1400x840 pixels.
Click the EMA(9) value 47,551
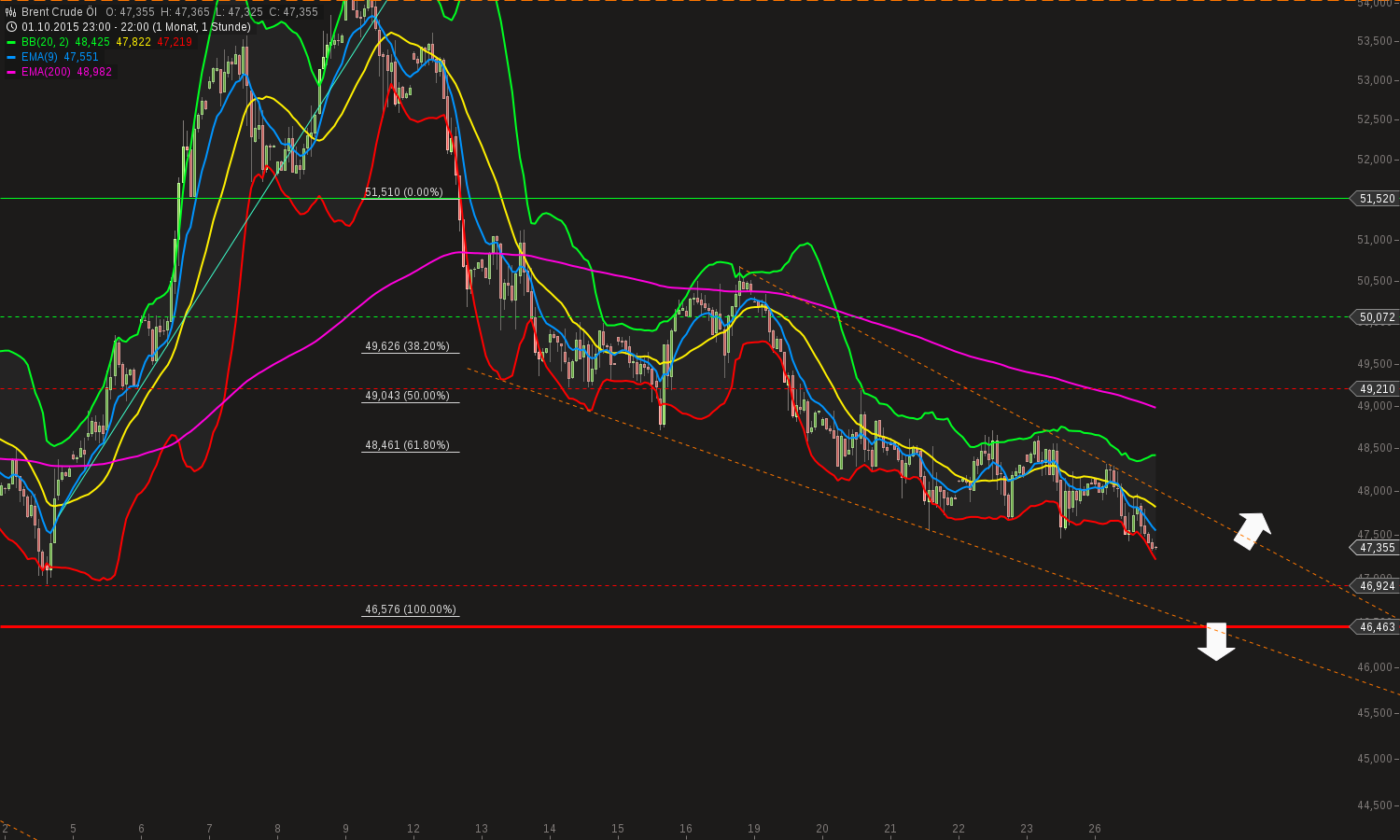pos(81,57)
